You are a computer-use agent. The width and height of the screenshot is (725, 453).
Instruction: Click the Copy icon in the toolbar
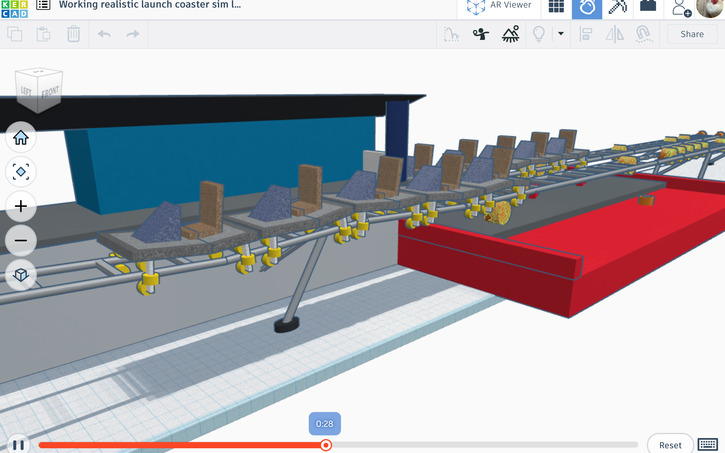pos(15,34)
